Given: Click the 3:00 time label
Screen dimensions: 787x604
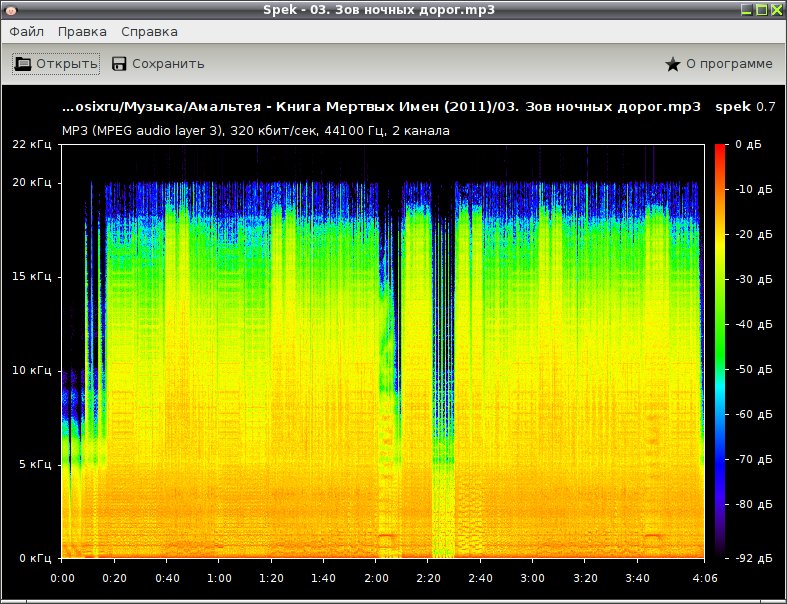Looking at the screenshot, I should point(533,578).
